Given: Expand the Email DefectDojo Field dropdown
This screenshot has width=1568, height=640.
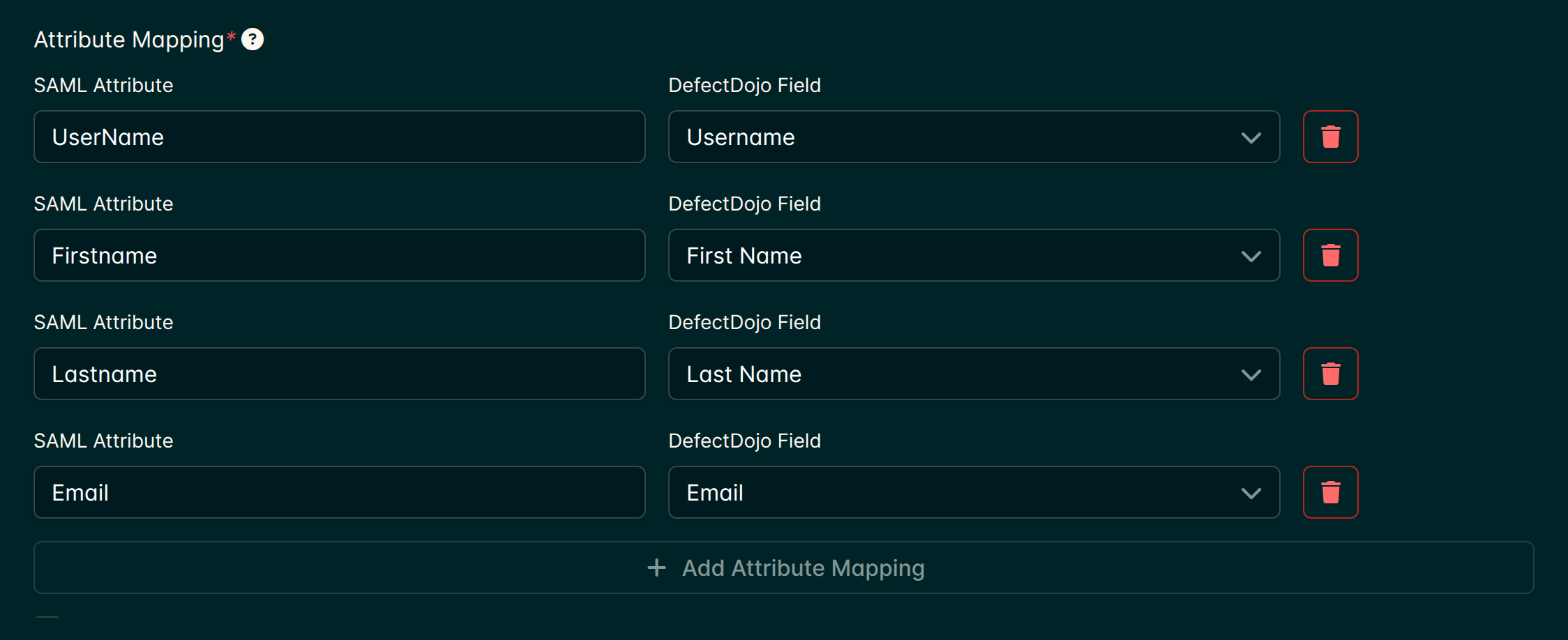Looking at the screenshot, I should point(974,492).
